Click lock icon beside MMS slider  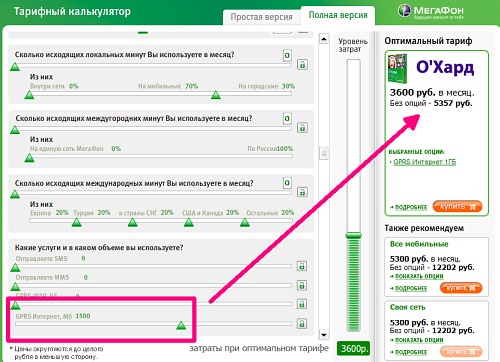[x=302, y=285]
